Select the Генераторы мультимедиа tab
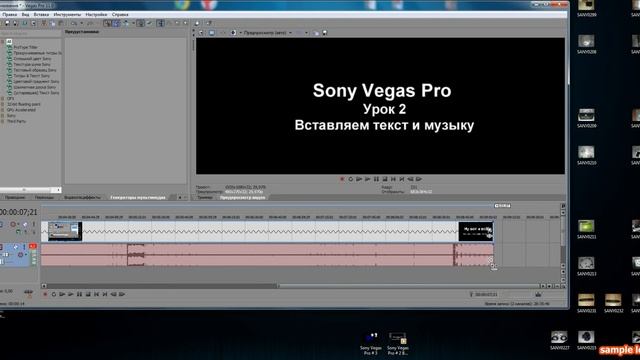Viewport: 640px width, 360px height. 138,198
